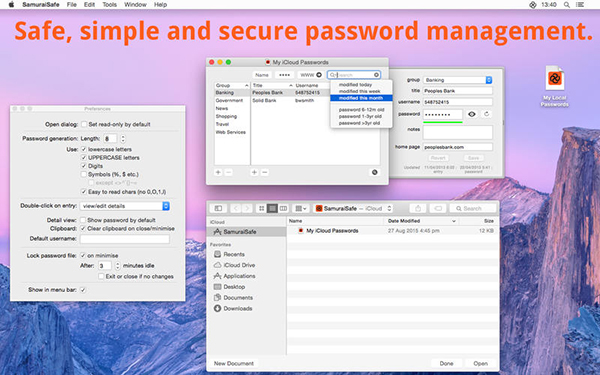This screenshot has height=375, width=600.
Task: Enable Show password by default checkbox
Action: (83, 220)
